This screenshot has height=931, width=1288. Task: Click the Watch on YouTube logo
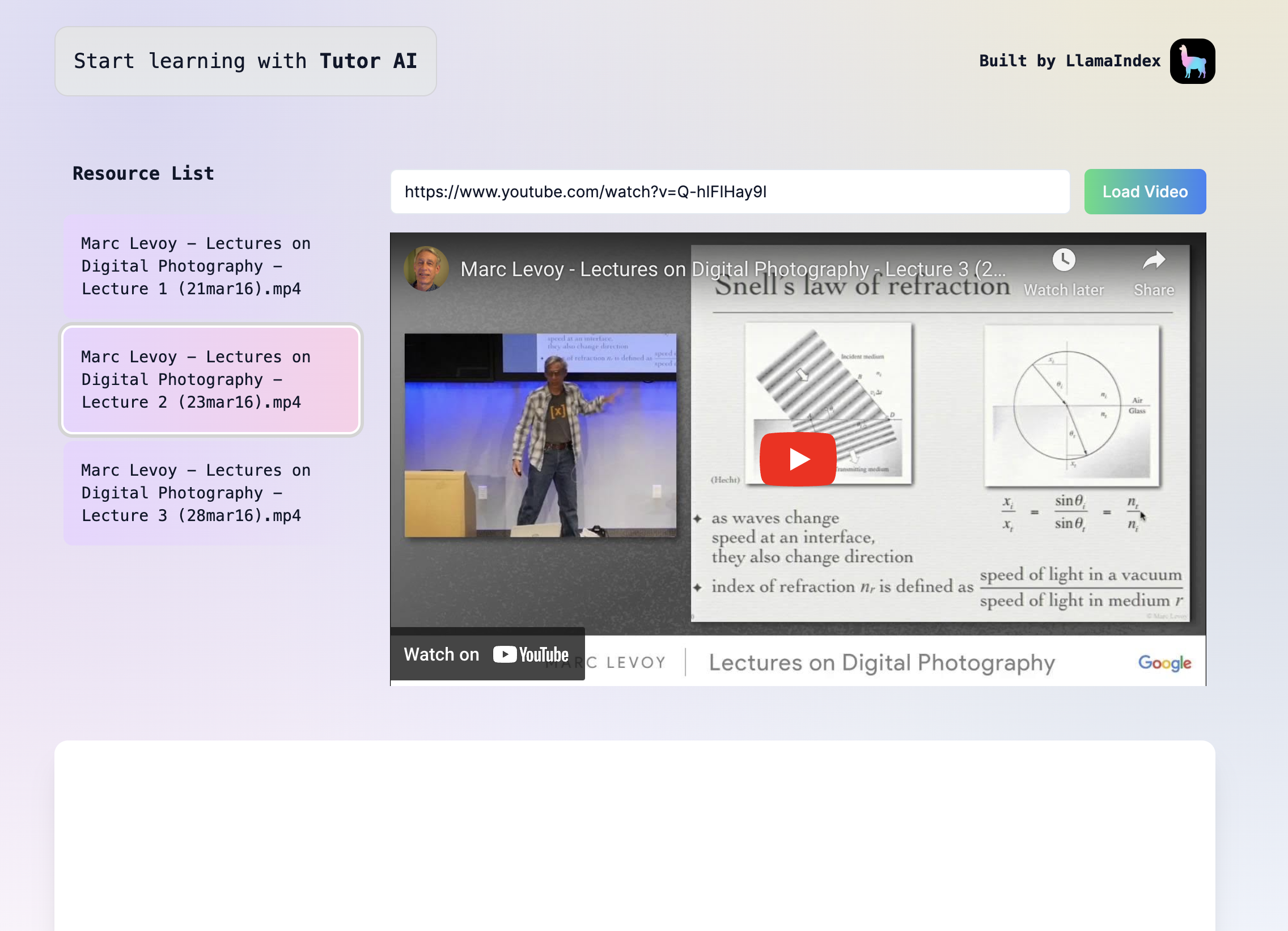pos(531,654)
